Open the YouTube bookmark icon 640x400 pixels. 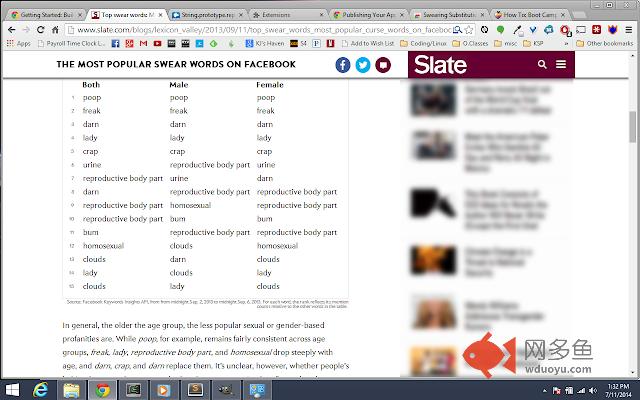(x=158, y=43)
